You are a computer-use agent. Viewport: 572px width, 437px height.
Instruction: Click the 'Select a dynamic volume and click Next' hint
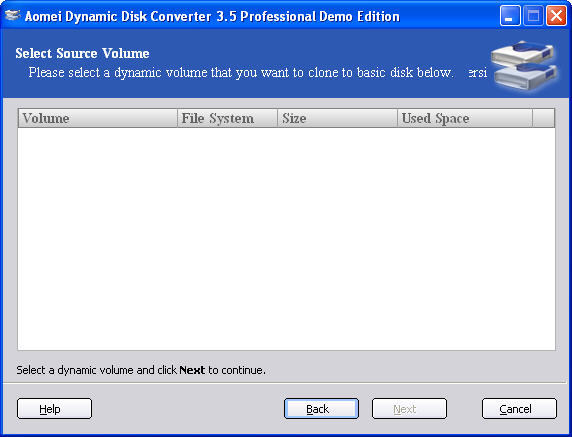[x=141, y=370]
